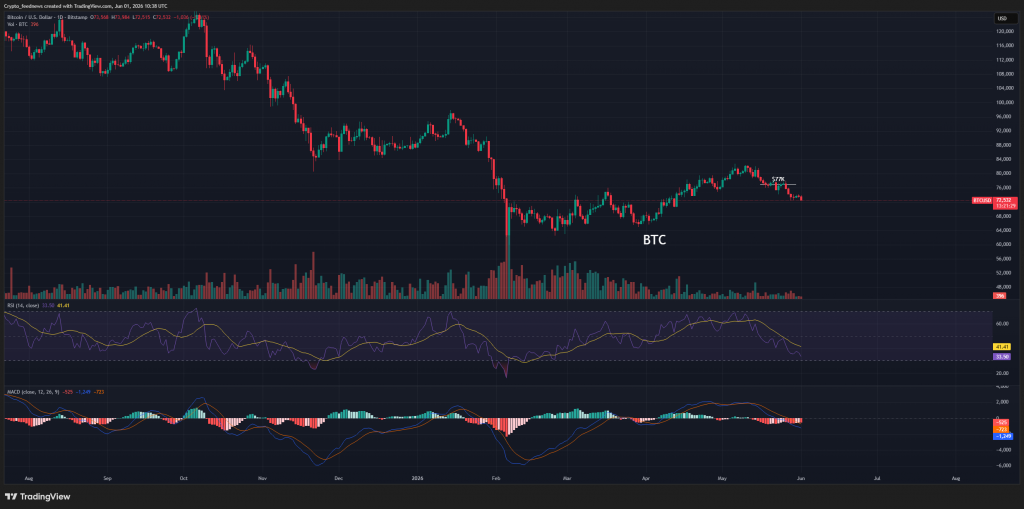The height and width of the screenshot is (509, 1024).
Task: Click the 64,000 price axis label
Action: click(1004, 231)
